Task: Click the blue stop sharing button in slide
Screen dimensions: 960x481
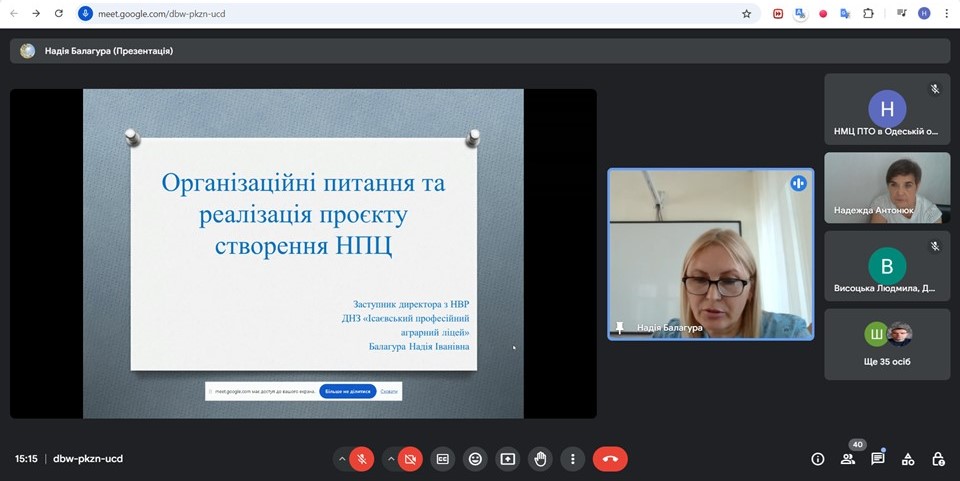Action: coord(347,391)
